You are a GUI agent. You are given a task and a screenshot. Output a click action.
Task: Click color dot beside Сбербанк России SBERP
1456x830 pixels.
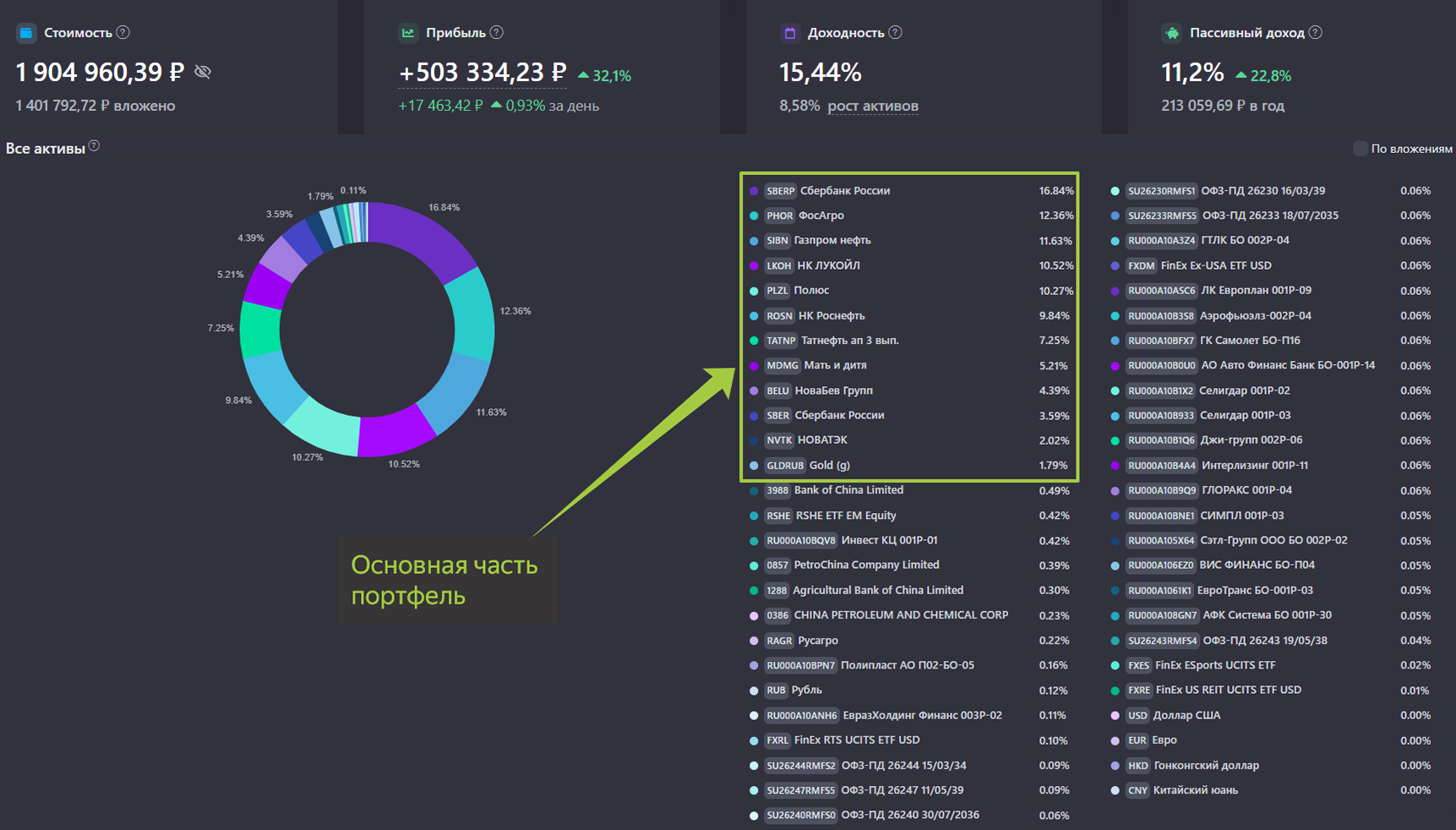[x=754, y=191]
